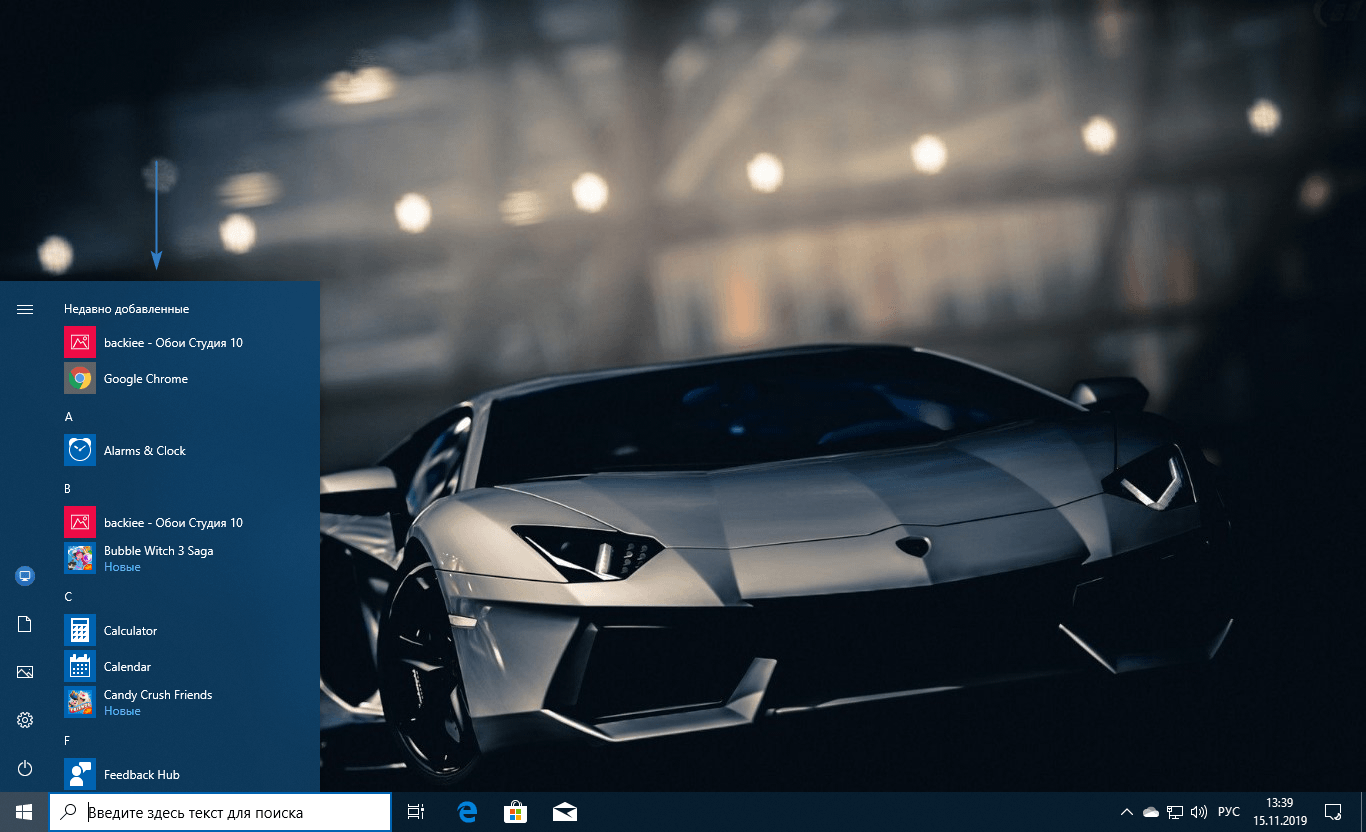Open Feedback Hub app
Screen dimensions: 1366x832
click(141, 775)
